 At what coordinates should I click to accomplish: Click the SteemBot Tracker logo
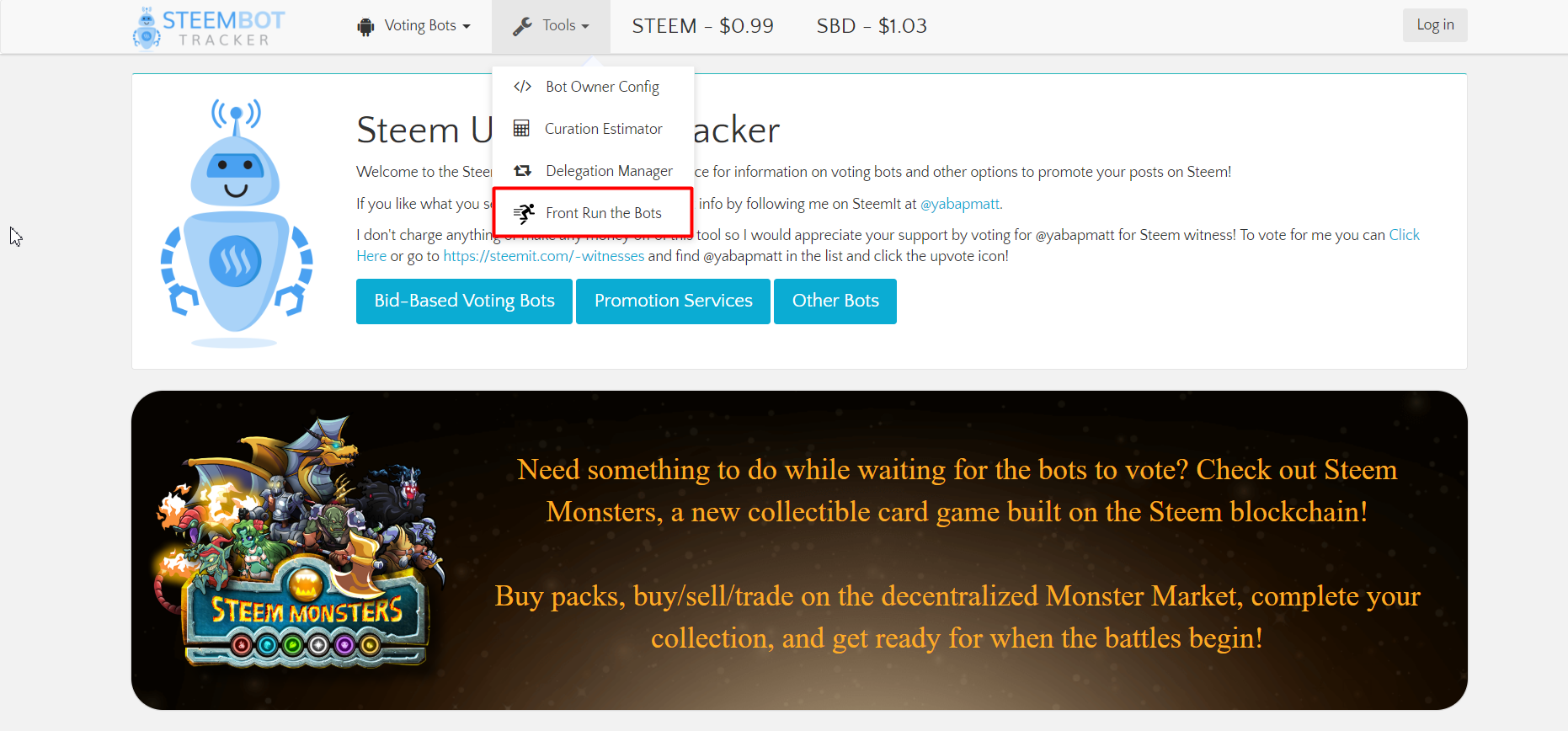pos(209,28)
